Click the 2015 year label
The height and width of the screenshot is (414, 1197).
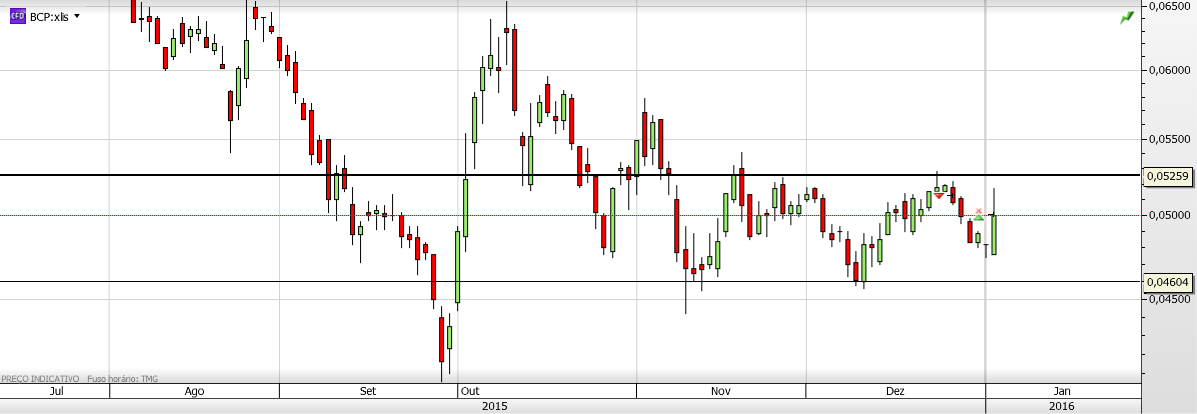click(494, 406)
